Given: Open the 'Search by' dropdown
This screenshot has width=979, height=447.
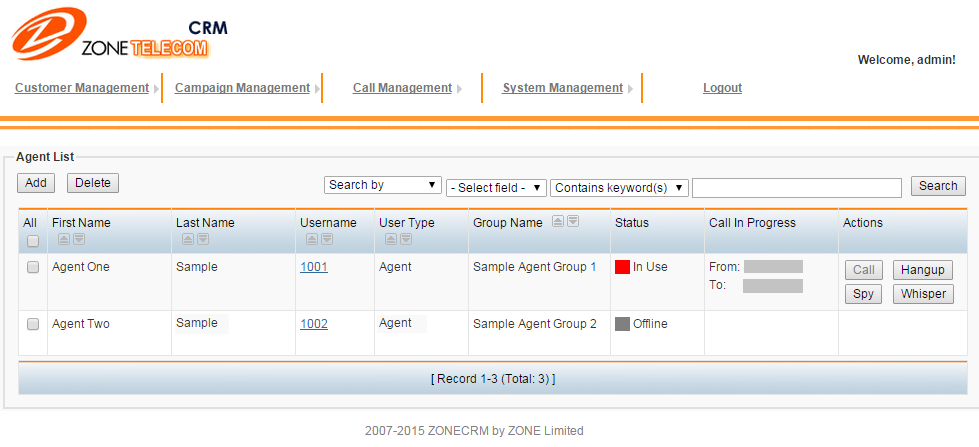Looking at the screenshot, I should [383, 185].
